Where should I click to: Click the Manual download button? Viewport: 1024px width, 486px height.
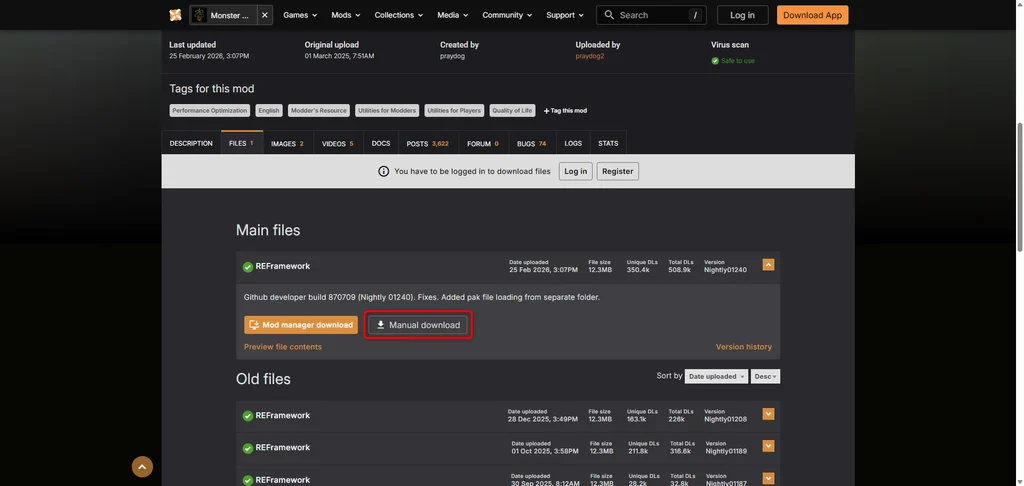click(x=418, y=325)
